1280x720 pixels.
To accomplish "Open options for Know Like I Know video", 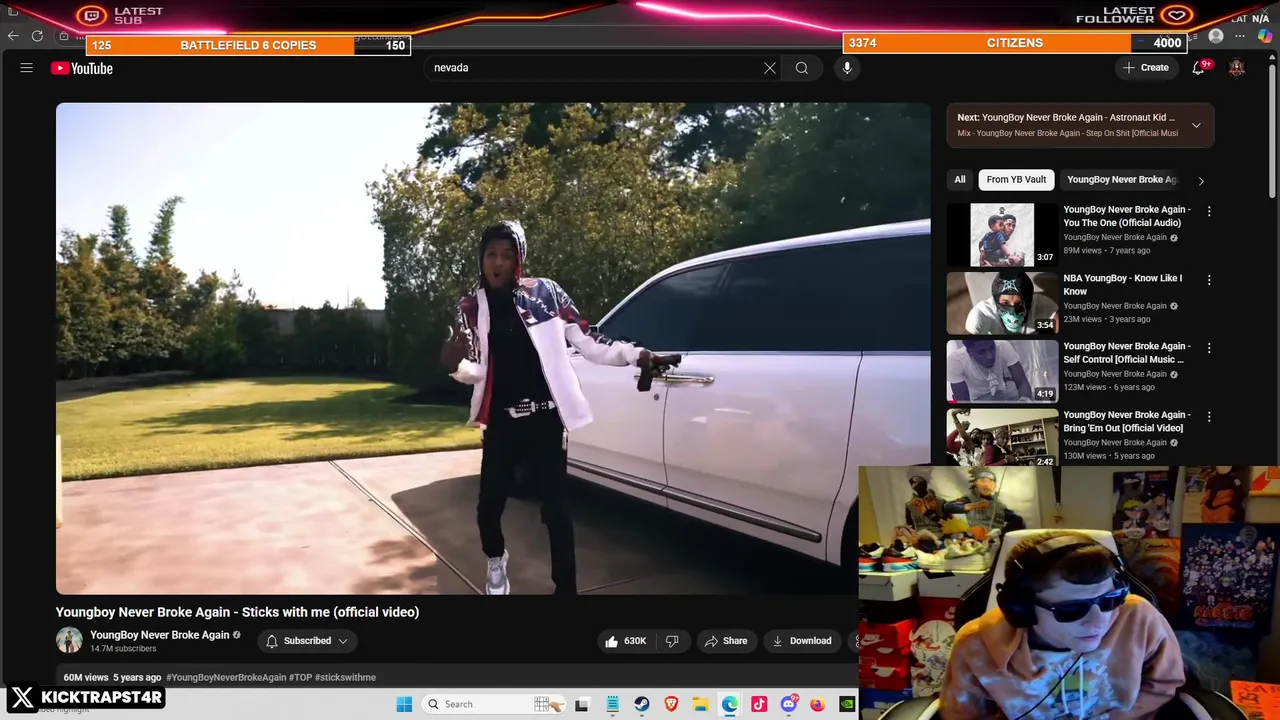I will pyautogui.click(x=1209, y=280).
